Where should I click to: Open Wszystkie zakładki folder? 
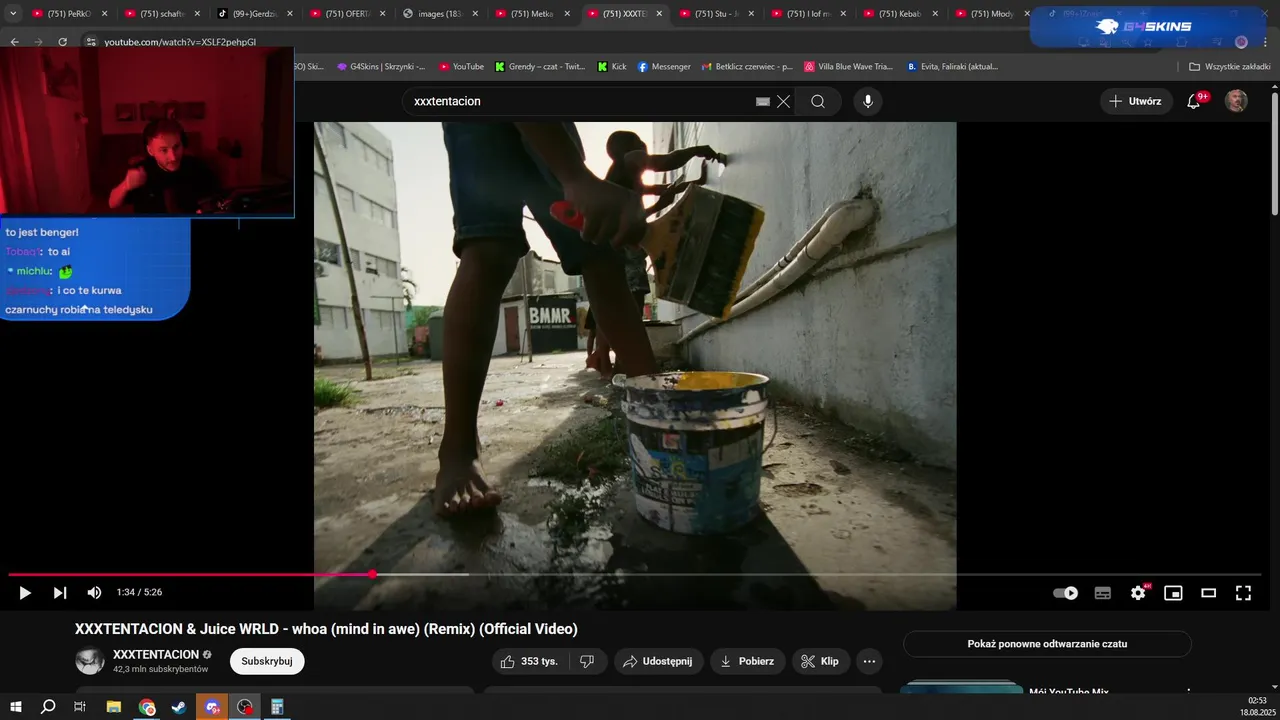(1229, 66)
